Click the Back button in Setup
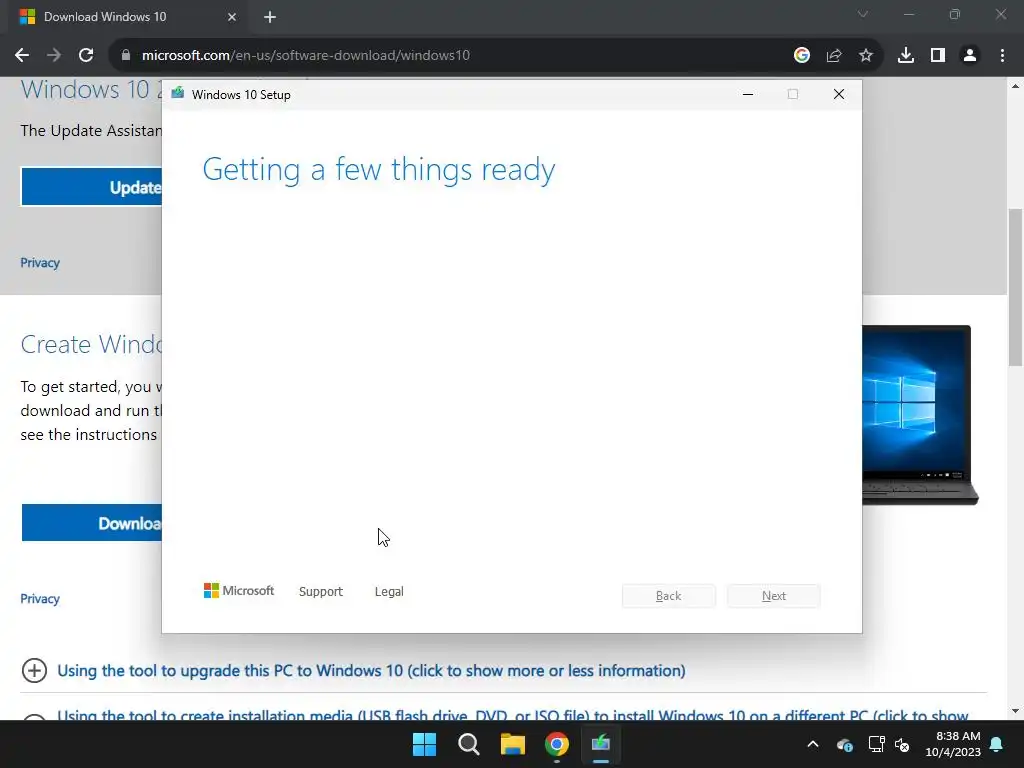 (669, 596)
